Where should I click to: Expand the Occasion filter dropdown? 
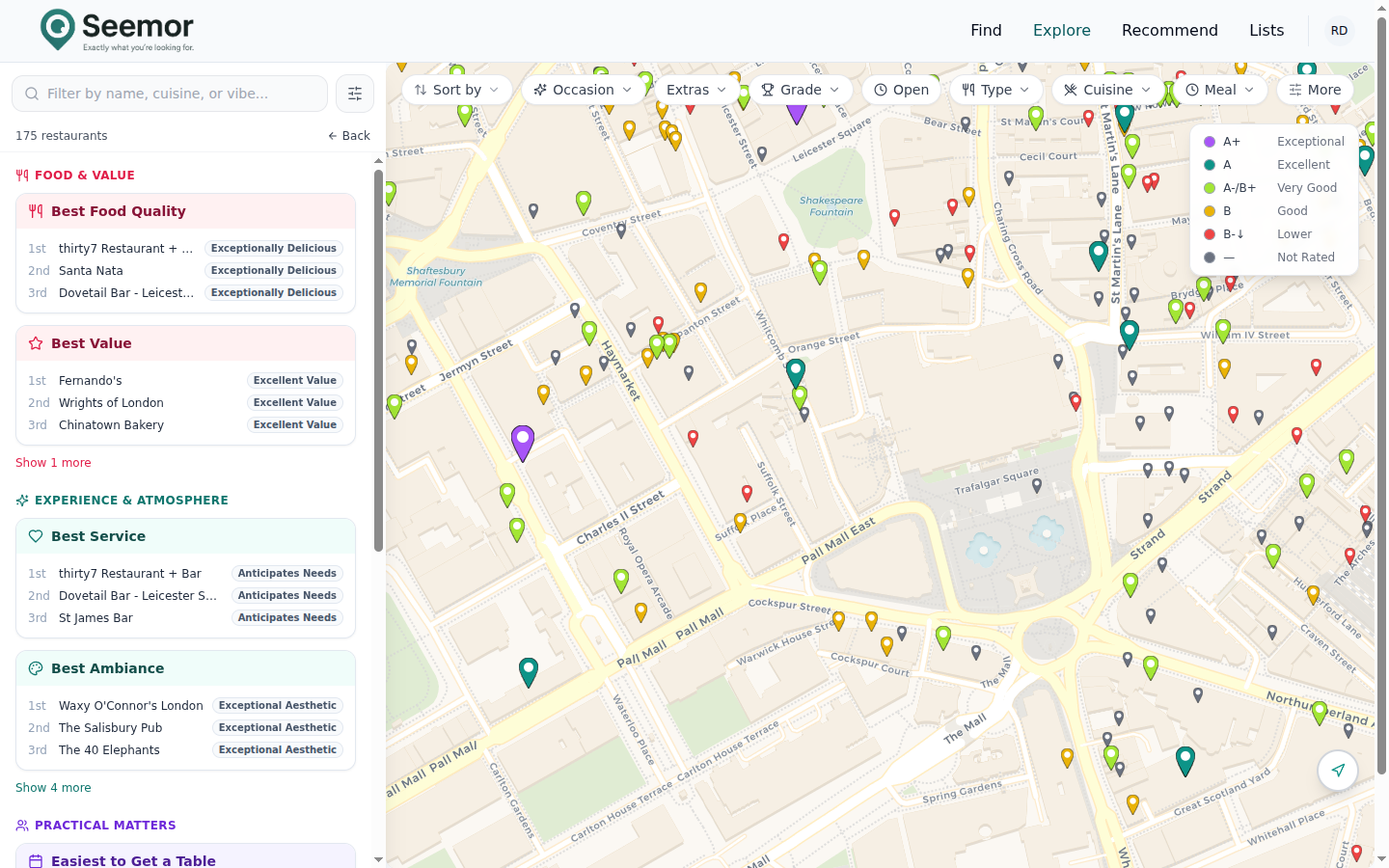pos(583,89)
